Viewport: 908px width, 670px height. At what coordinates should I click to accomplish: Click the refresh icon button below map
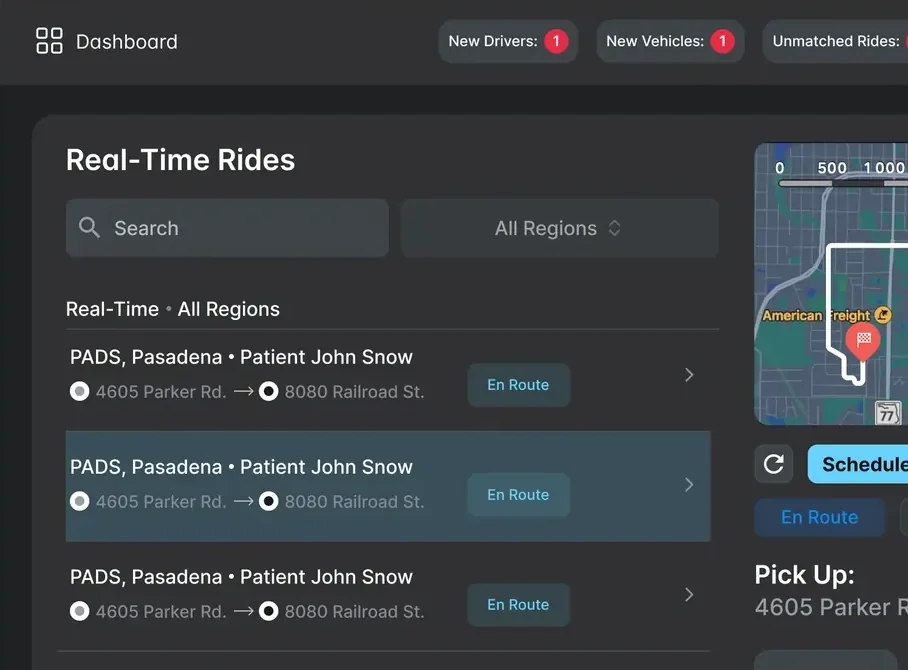tap(774, 464)
